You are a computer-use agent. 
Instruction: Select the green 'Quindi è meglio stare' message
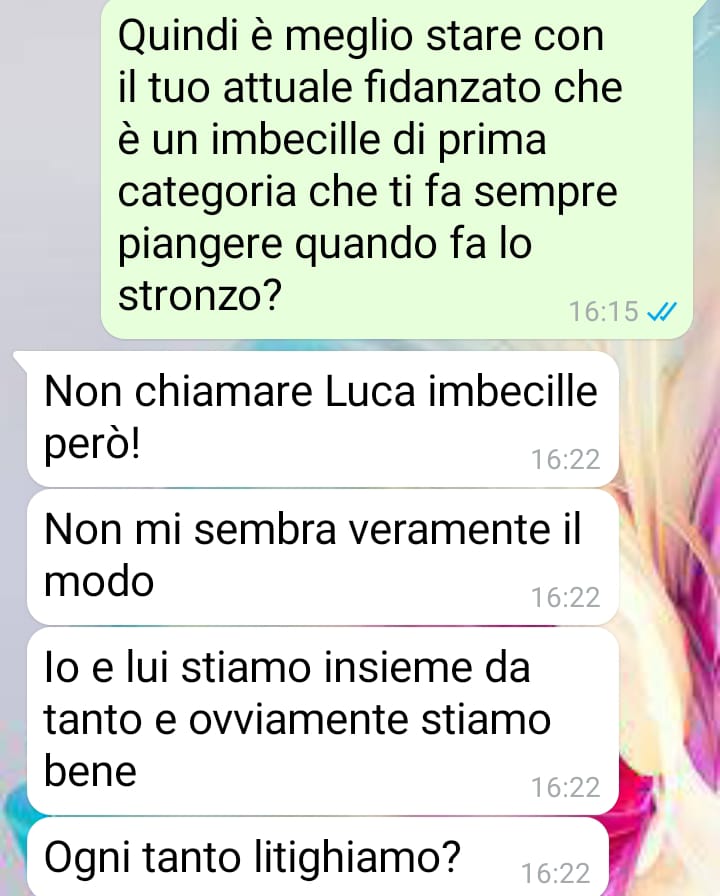click(397, 168)
